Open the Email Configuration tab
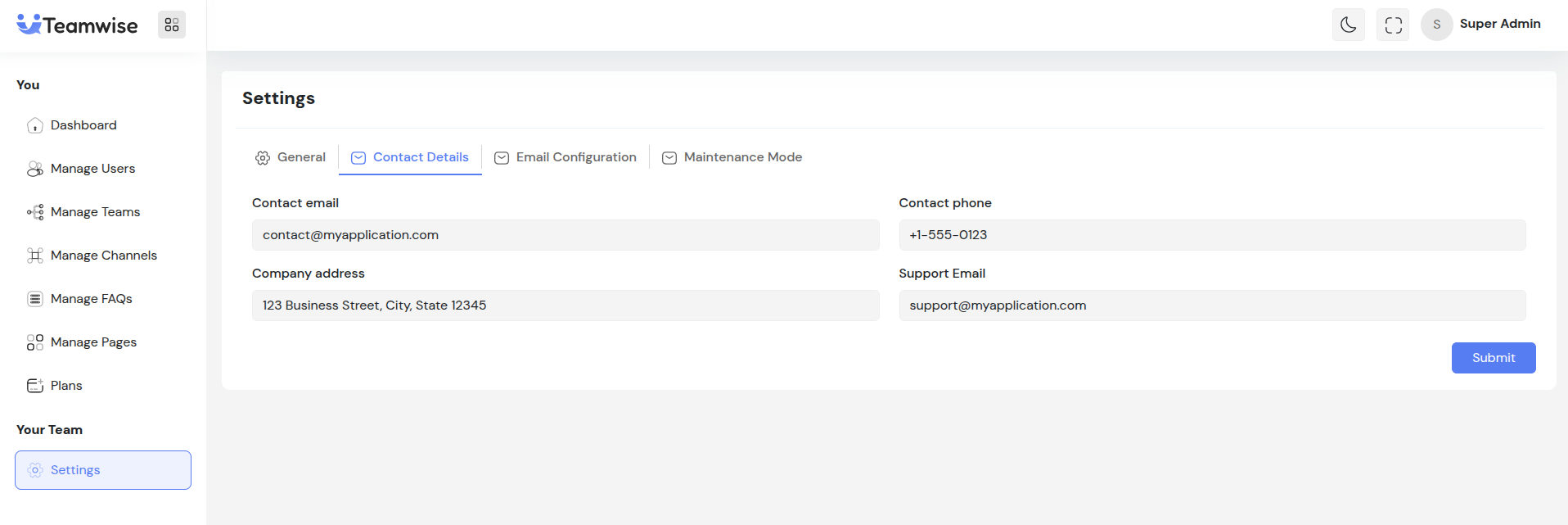The image size is (1568, 525). (x=565, y=157)
